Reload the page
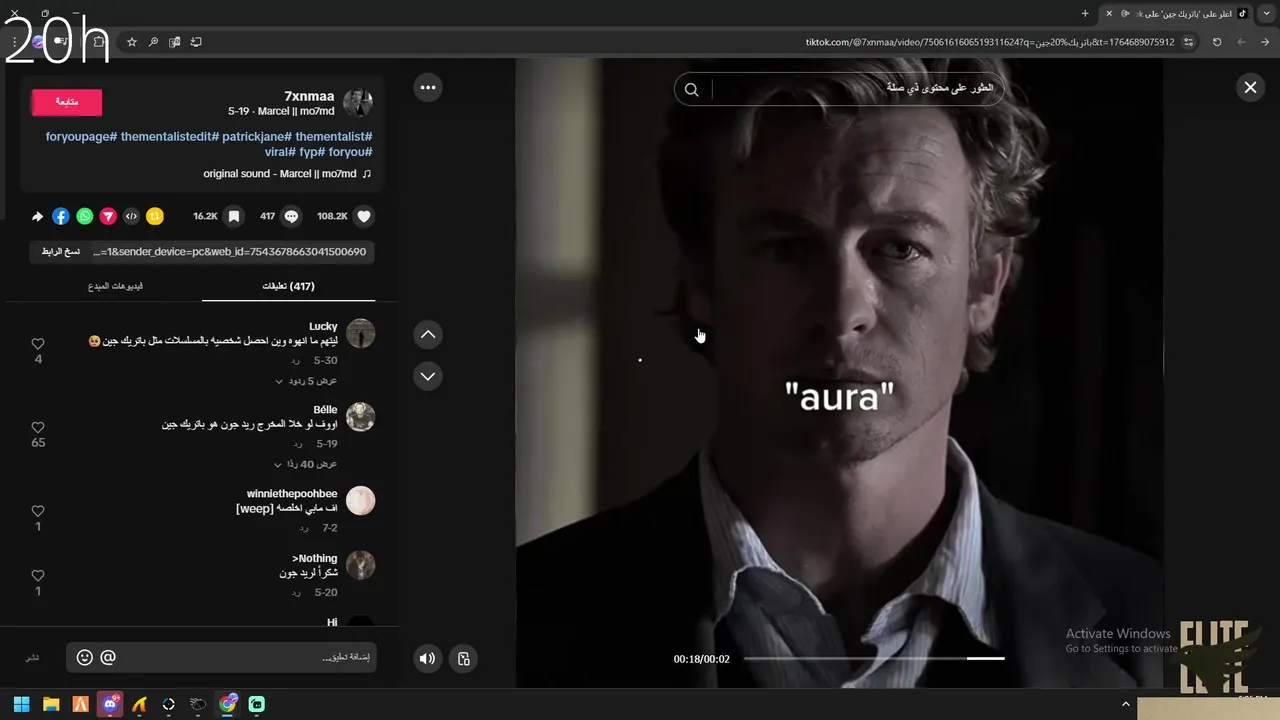This screenshot has height=720, width=1280. (1217, 42)
